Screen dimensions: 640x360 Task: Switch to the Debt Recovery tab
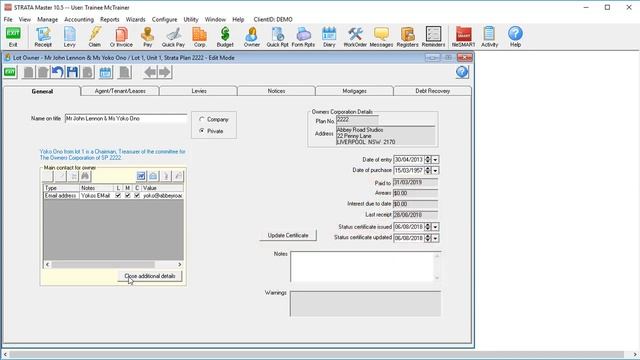tap(432, 91)
